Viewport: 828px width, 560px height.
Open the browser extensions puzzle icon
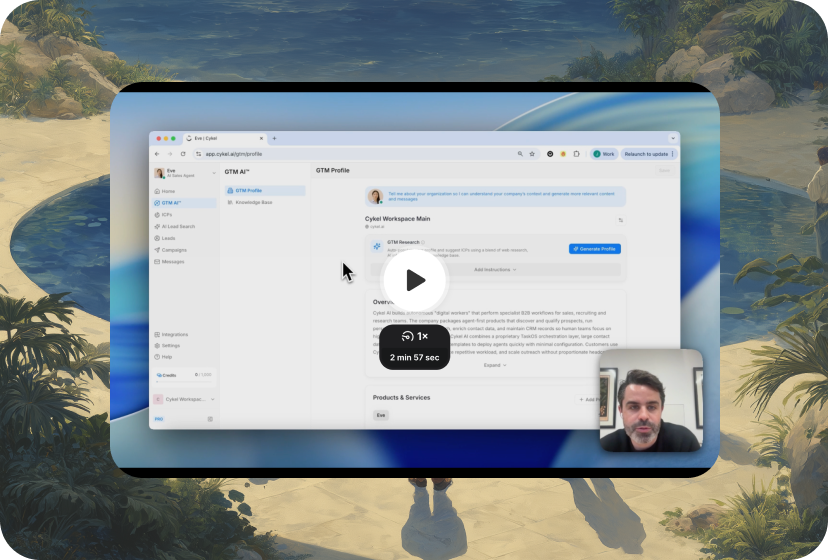pyautogui.click(x=576, y=154)
